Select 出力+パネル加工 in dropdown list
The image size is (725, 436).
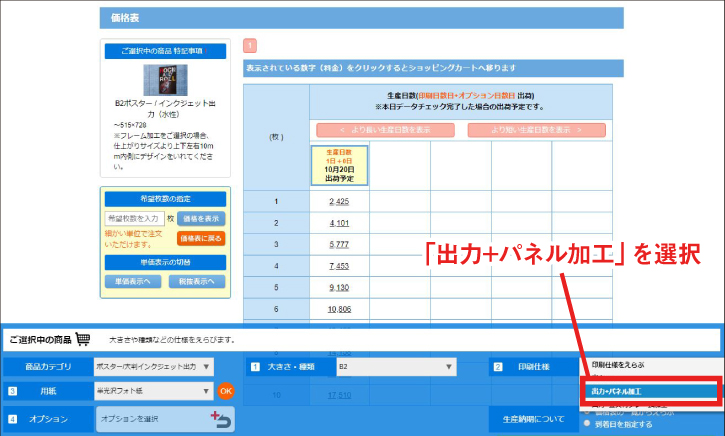pos(650,391)
